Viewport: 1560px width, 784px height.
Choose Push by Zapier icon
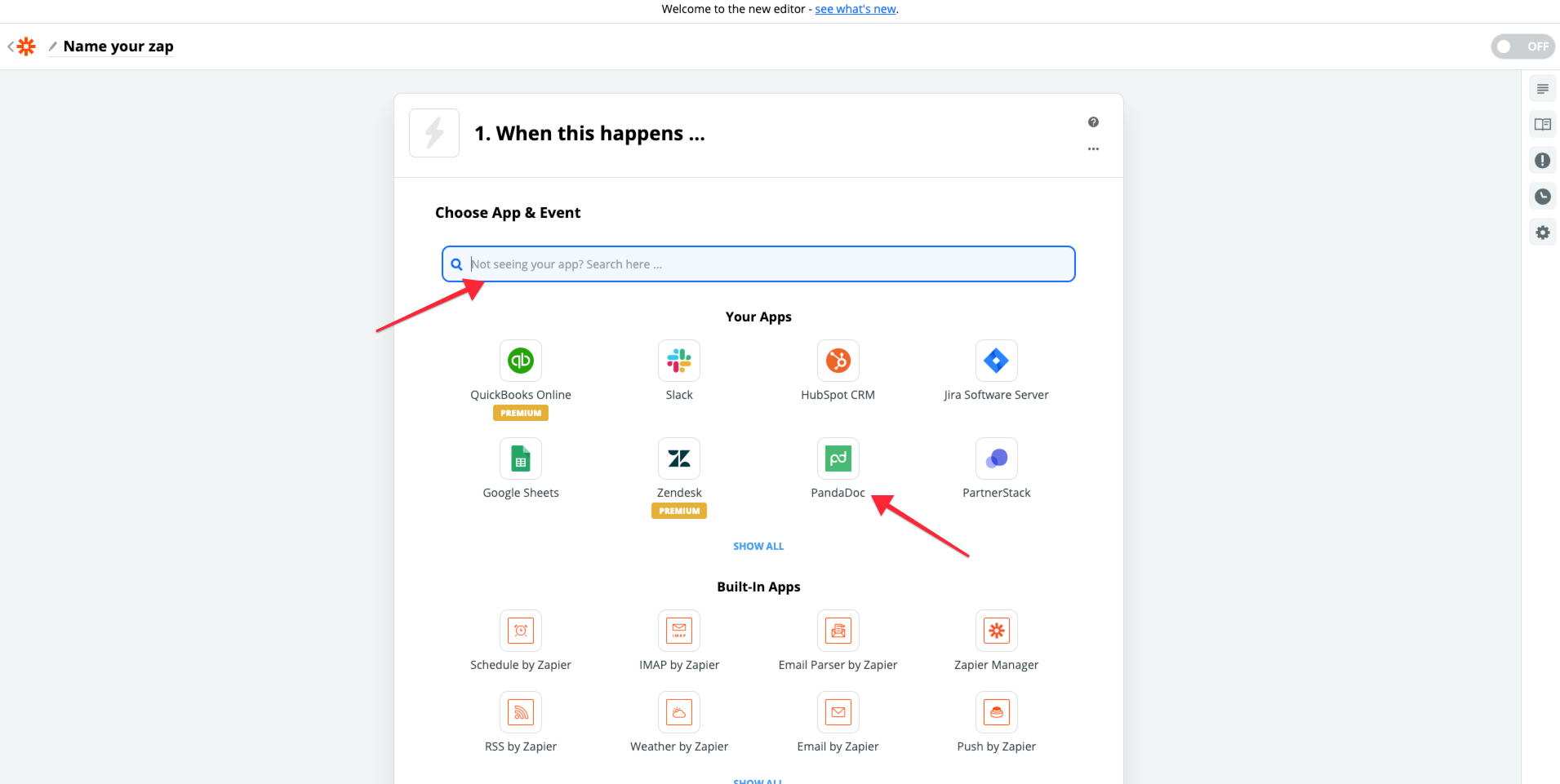997,712
